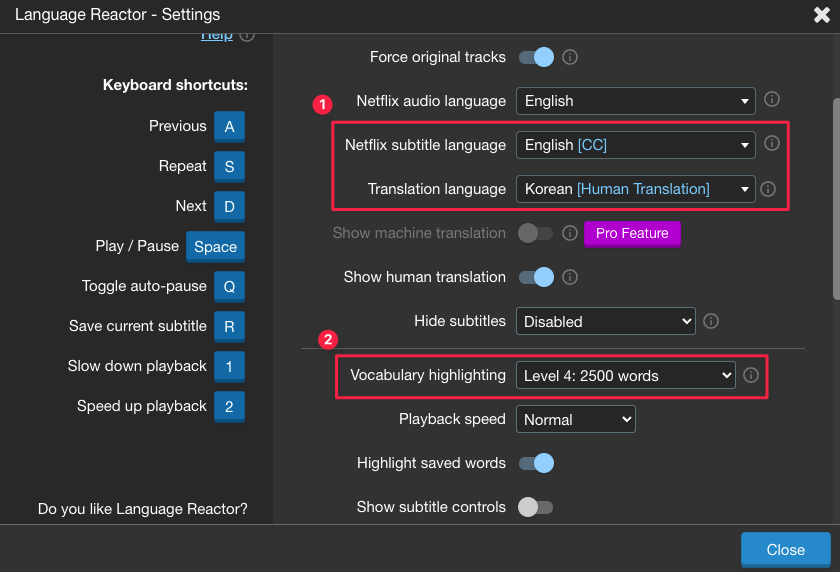The width and height of the screenshot is (840, 572).
Task: Enable Show subtitle controls switch
Action: [535, 507]
